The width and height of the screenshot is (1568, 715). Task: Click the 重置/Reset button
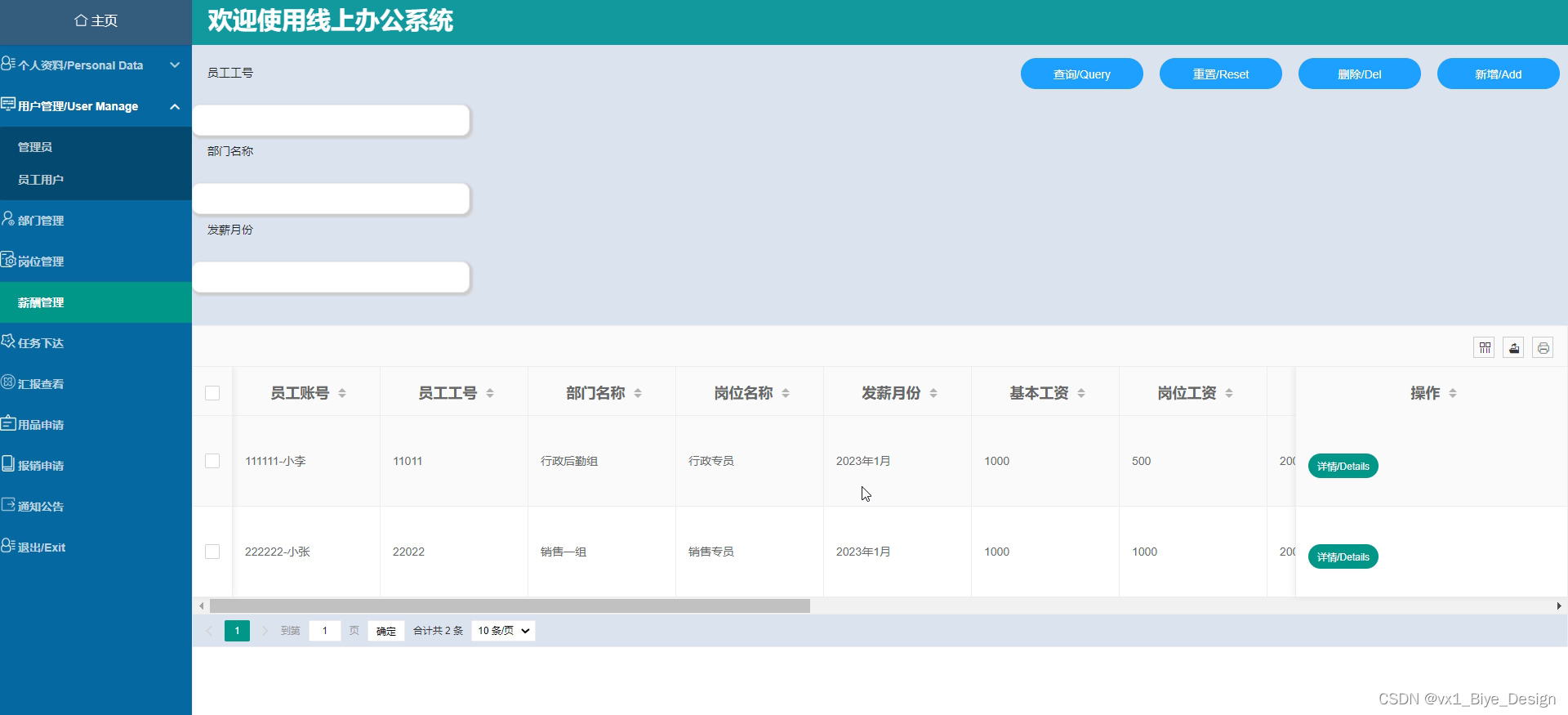[x=1221, y=74]
